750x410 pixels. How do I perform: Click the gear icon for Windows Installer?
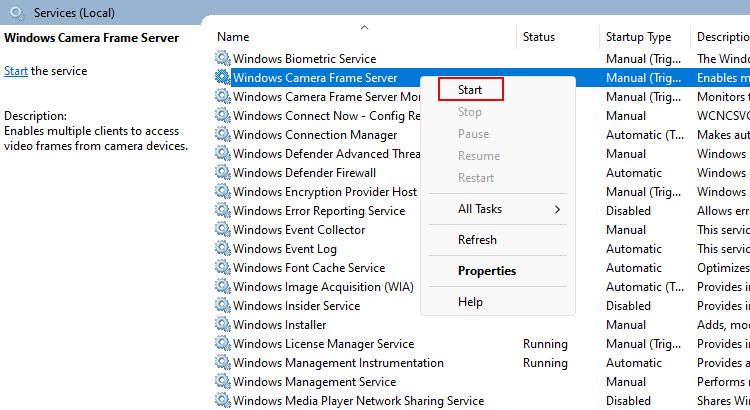222,325
